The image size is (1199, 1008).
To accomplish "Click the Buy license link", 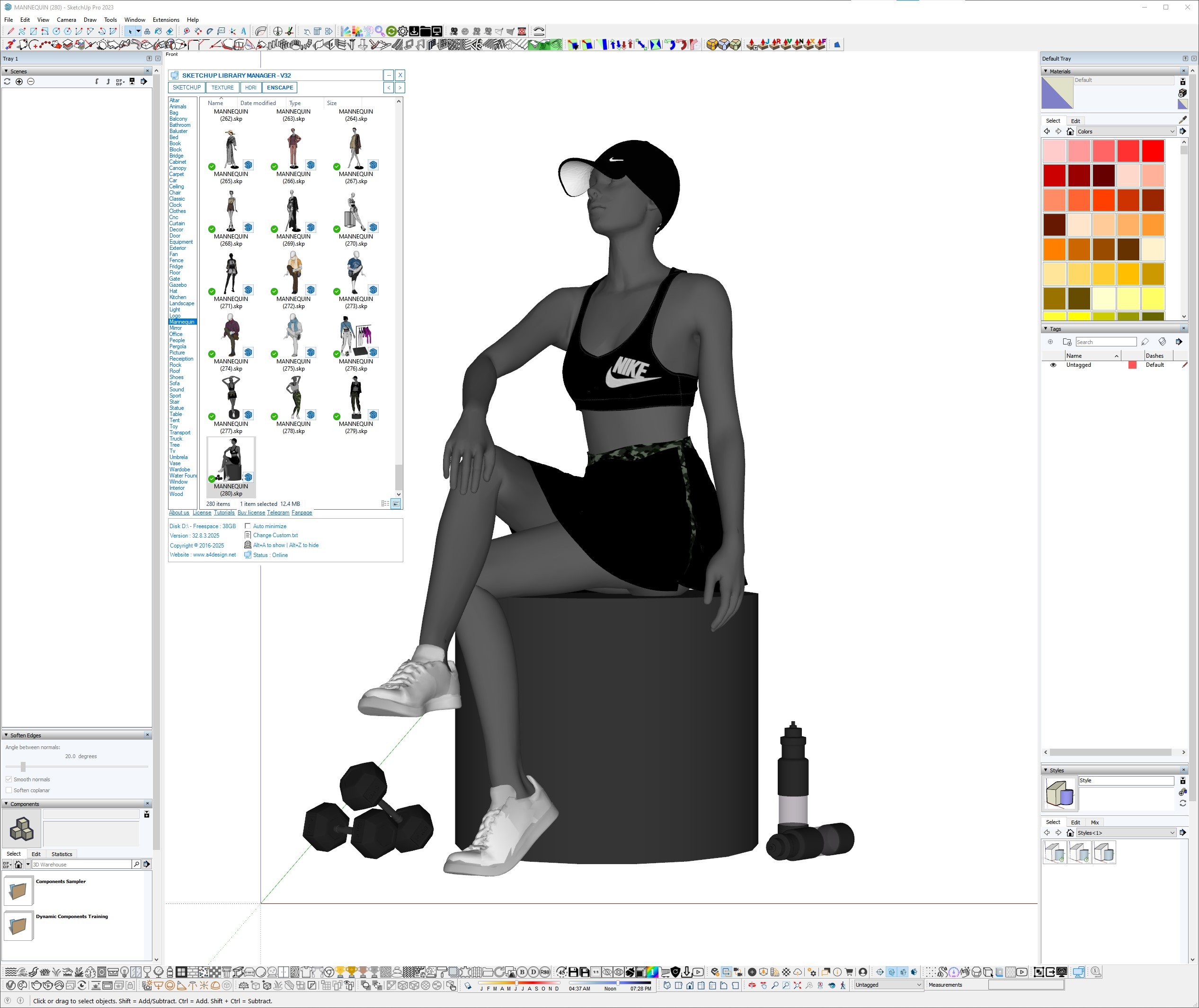I will (251, 513).
